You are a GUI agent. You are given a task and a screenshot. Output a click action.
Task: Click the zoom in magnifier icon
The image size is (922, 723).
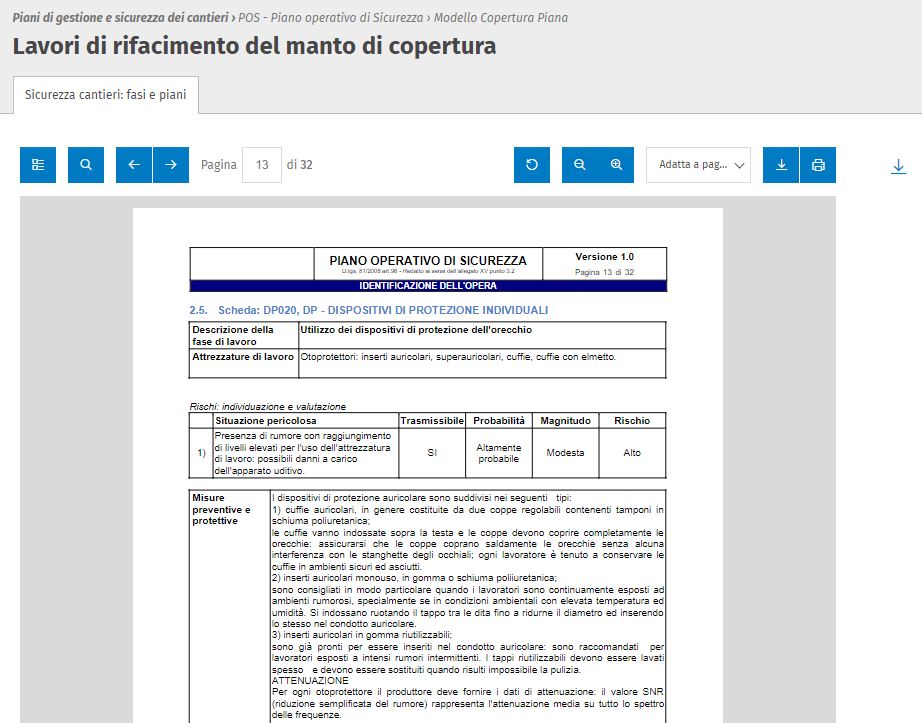point(617,165)
